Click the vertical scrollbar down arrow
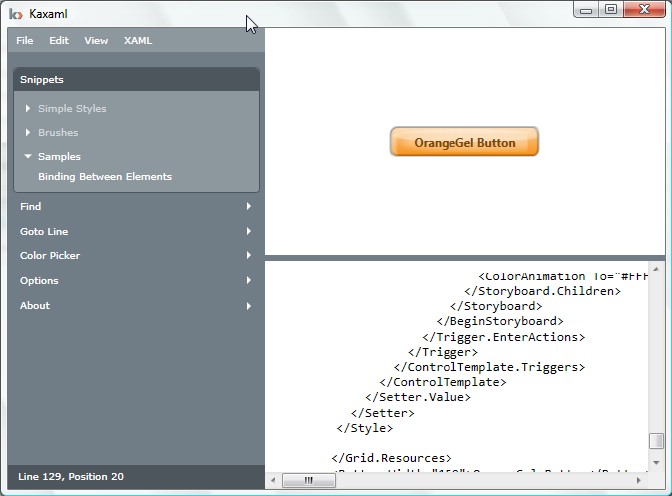Viewport: 672px width, 496px height. [x=656, y=462]
